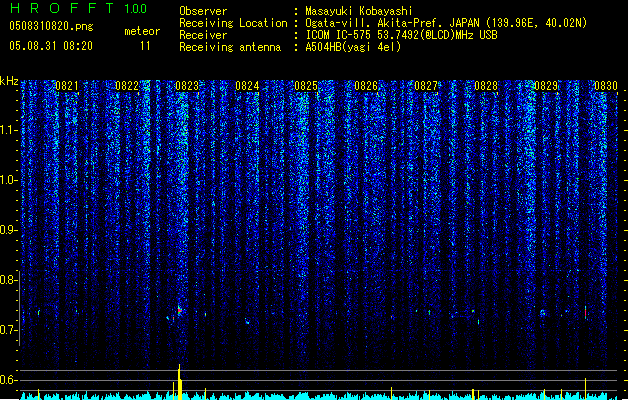The image size is (629, 400).
Task: Click the version number 1.00
Action: tap(135, 9)
